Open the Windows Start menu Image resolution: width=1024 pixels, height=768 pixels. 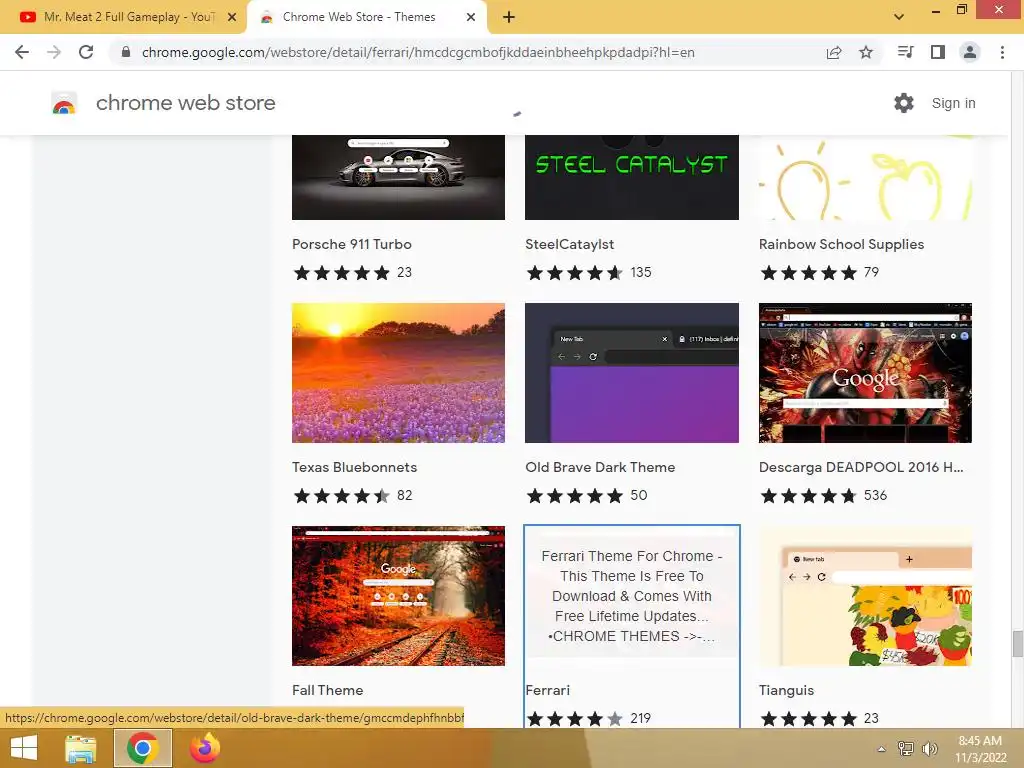tap(24, 748)
